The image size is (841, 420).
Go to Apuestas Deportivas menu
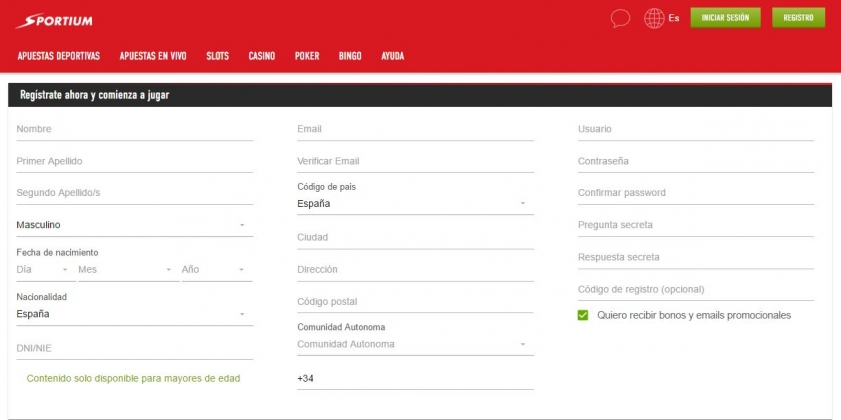(59, 56)
